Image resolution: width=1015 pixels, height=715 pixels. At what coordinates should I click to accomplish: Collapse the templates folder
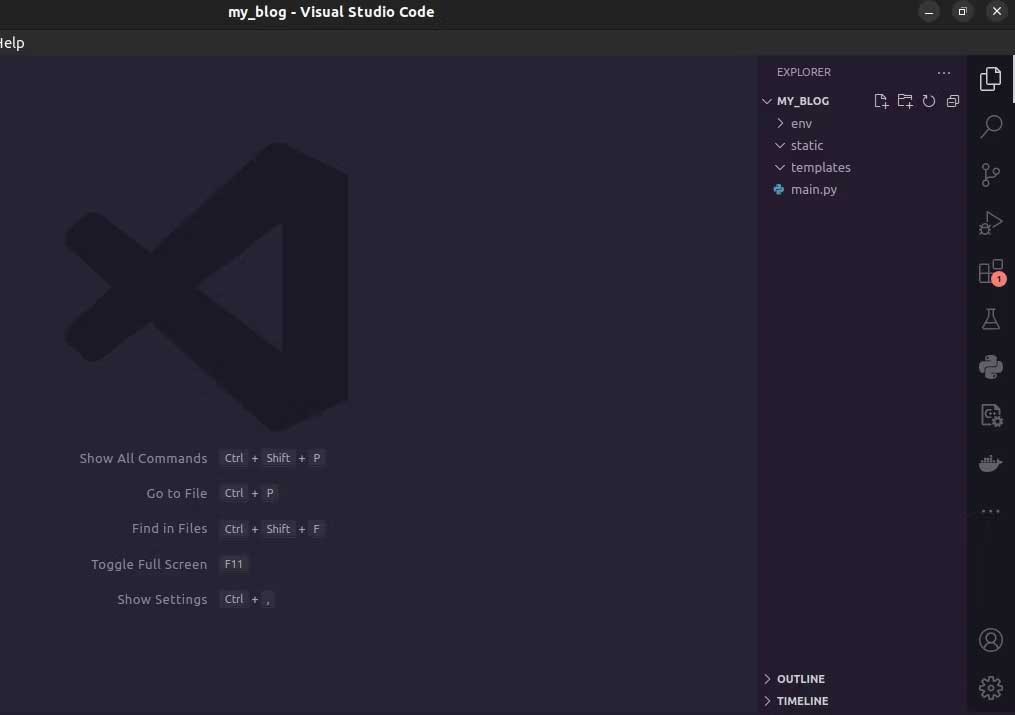821,167
